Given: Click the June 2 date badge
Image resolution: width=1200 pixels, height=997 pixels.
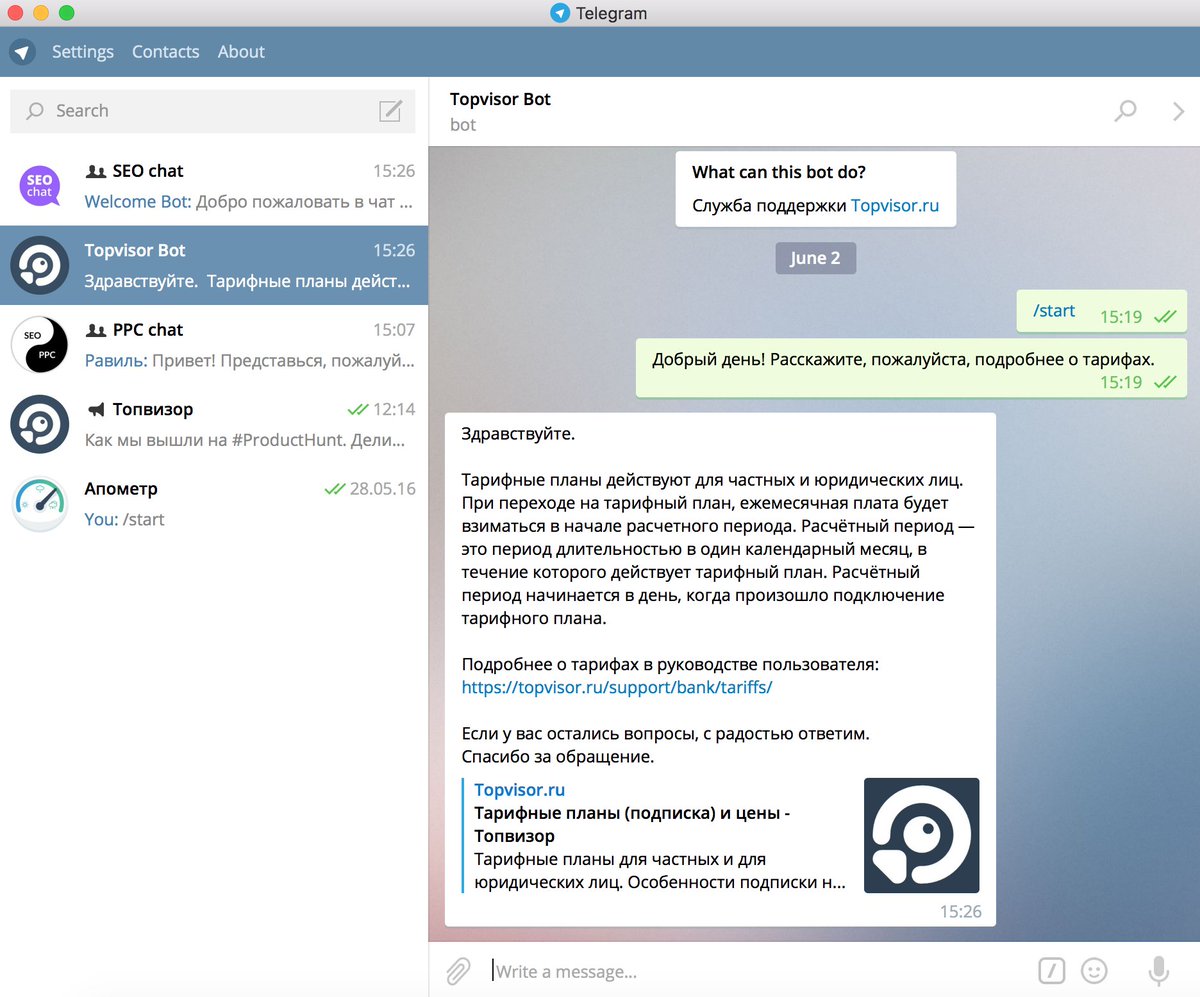Looking at the screenshot, I should tap(815, 258).
